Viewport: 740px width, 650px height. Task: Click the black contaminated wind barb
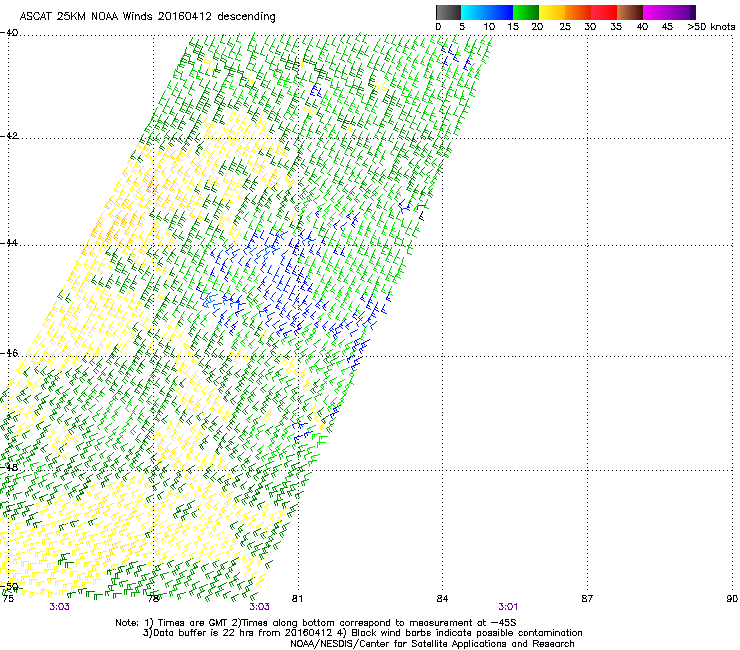pos(421,216)
